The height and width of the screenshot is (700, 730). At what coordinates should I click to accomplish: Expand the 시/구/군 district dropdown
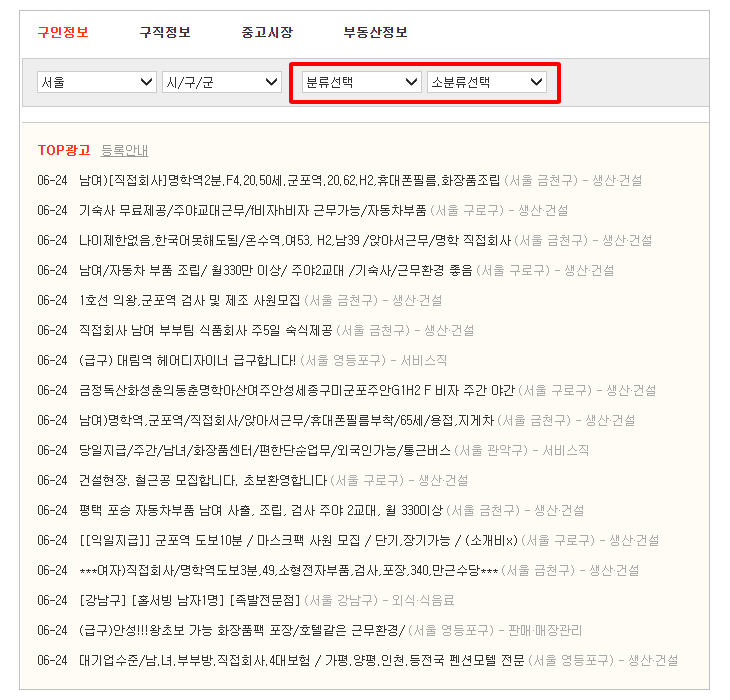tap(222, 82)
